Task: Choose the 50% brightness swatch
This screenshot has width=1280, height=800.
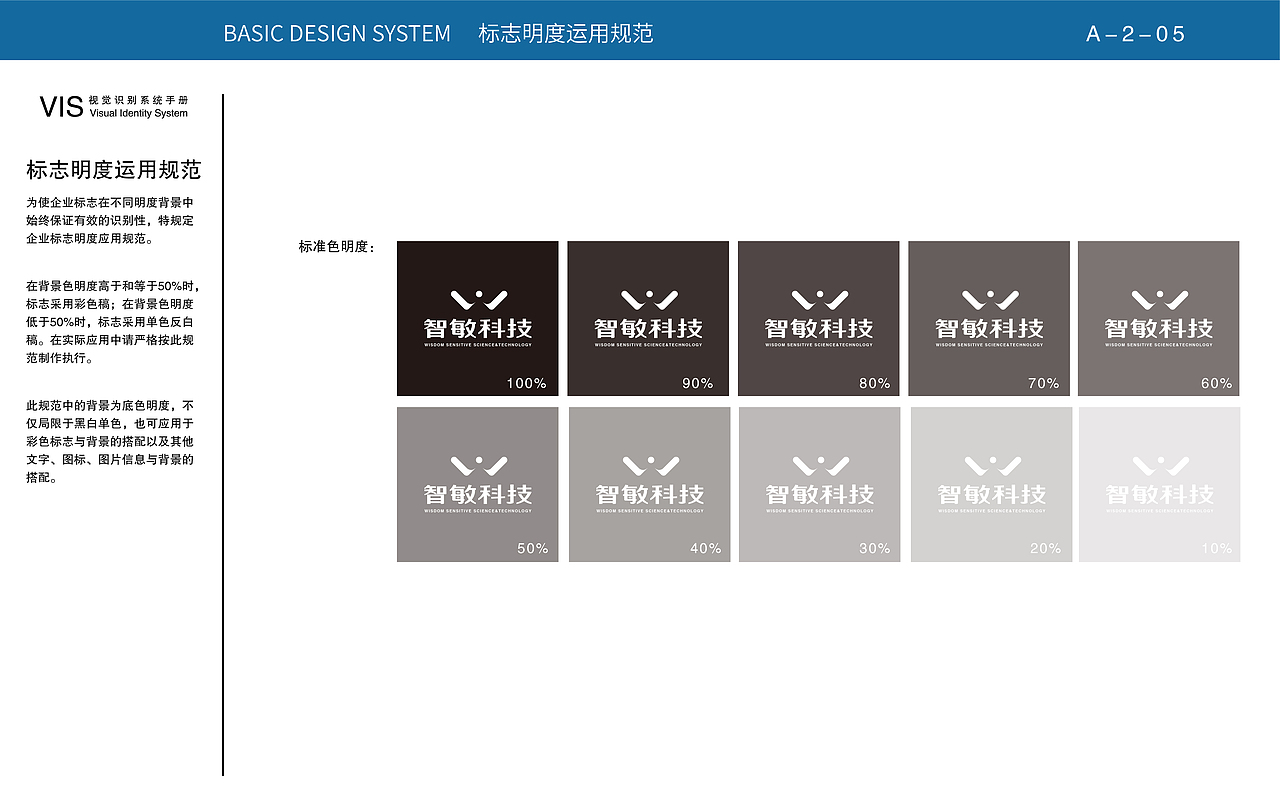Action: pos(478,484)
